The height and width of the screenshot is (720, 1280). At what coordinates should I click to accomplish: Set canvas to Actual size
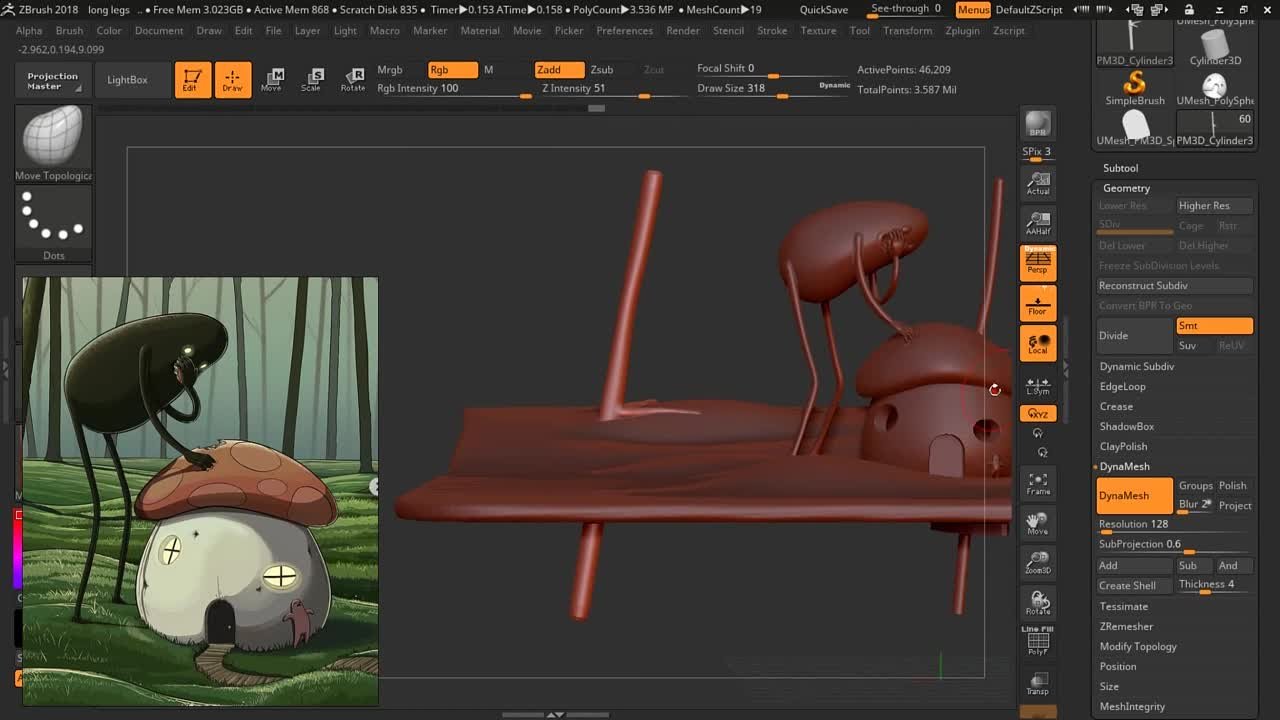coord(1038,183)
